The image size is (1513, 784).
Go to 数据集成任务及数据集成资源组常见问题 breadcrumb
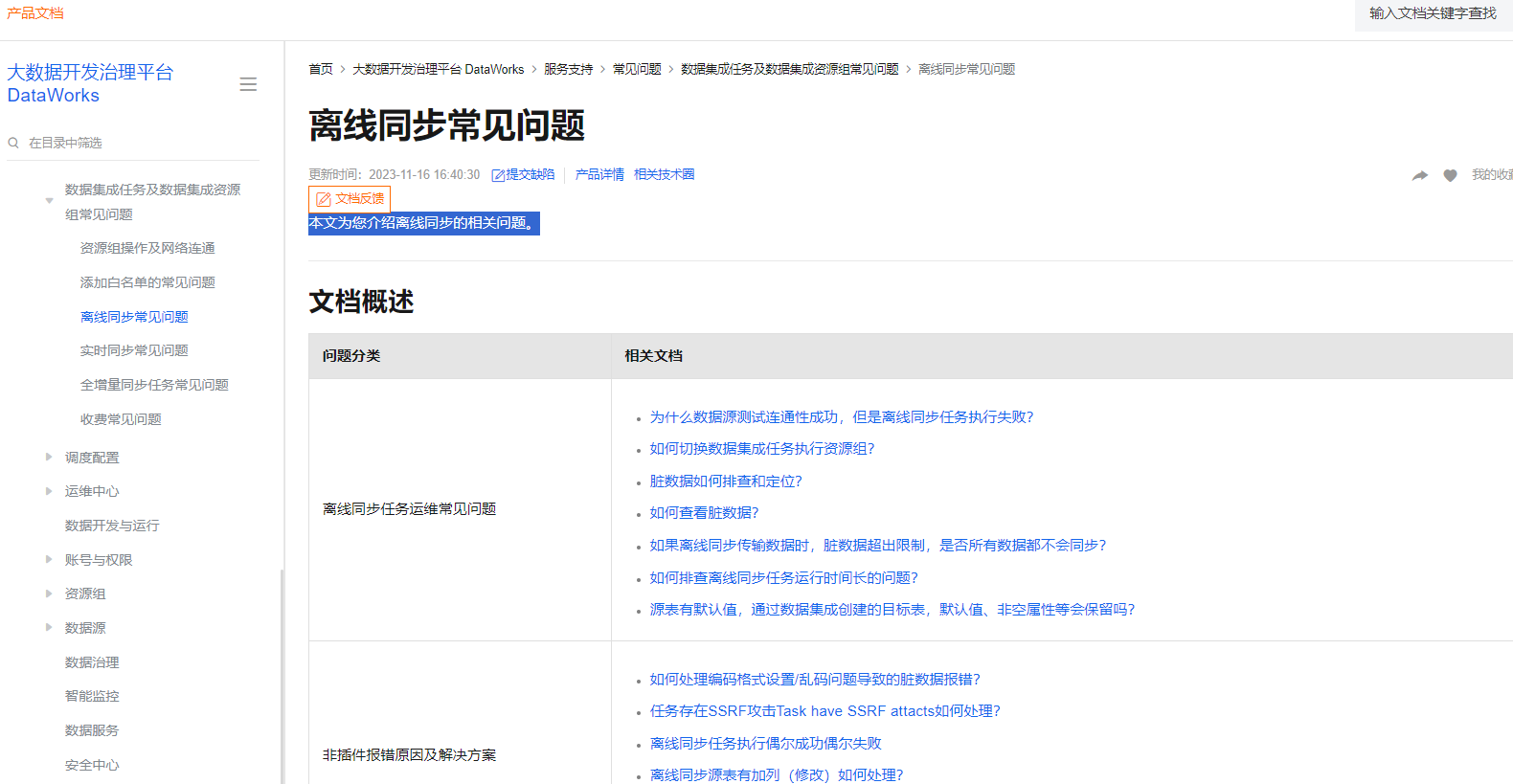[790, 69]
